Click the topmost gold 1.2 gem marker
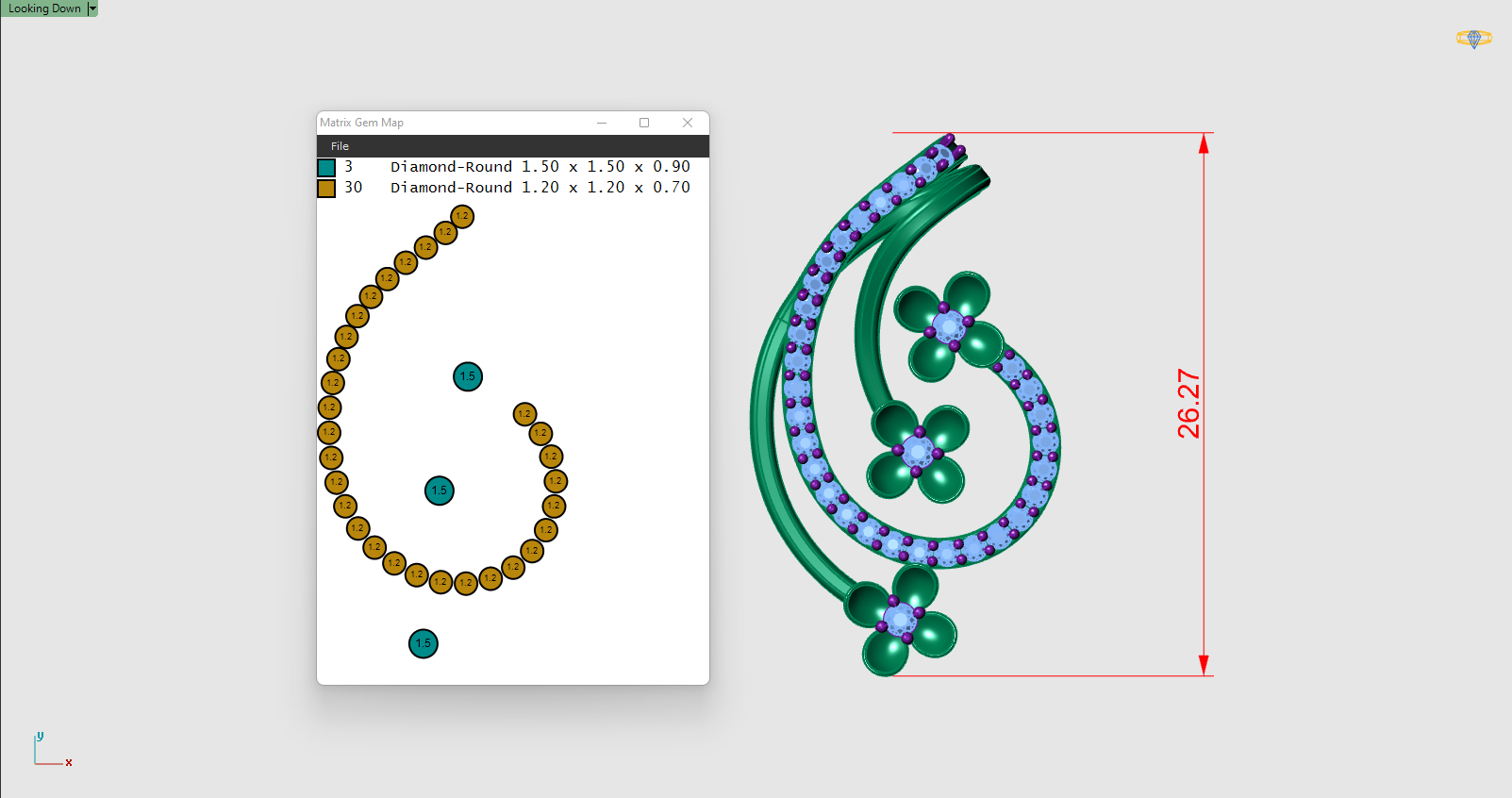This screenshot has height=798, width=1512. [x=462, y=216]
